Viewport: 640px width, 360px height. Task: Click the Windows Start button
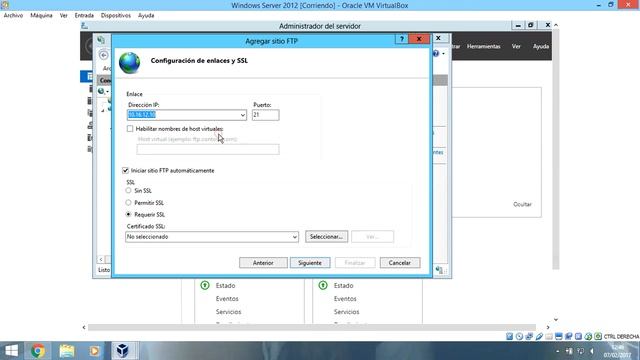[11, 351]
